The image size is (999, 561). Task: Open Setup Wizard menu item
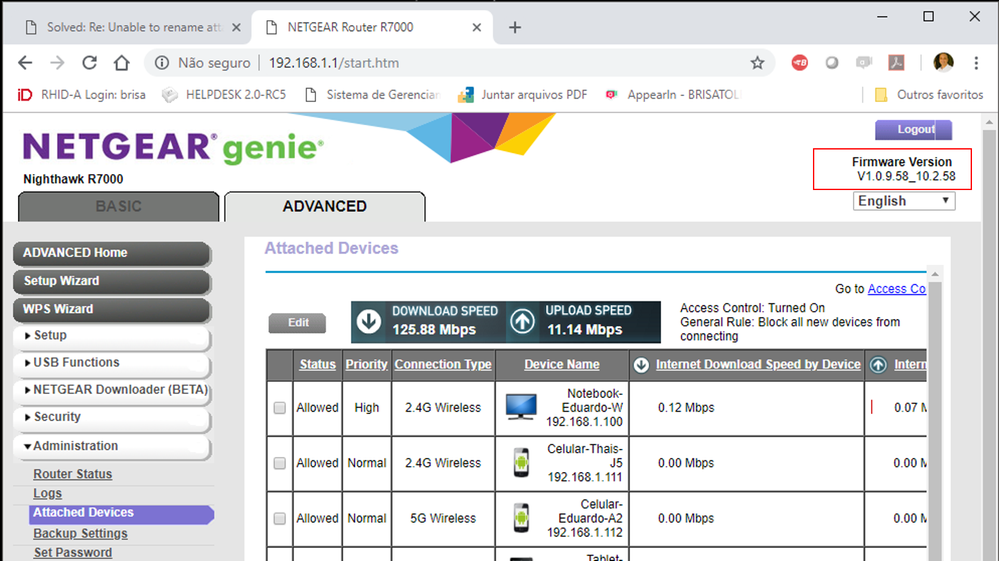tap(111, 281)
